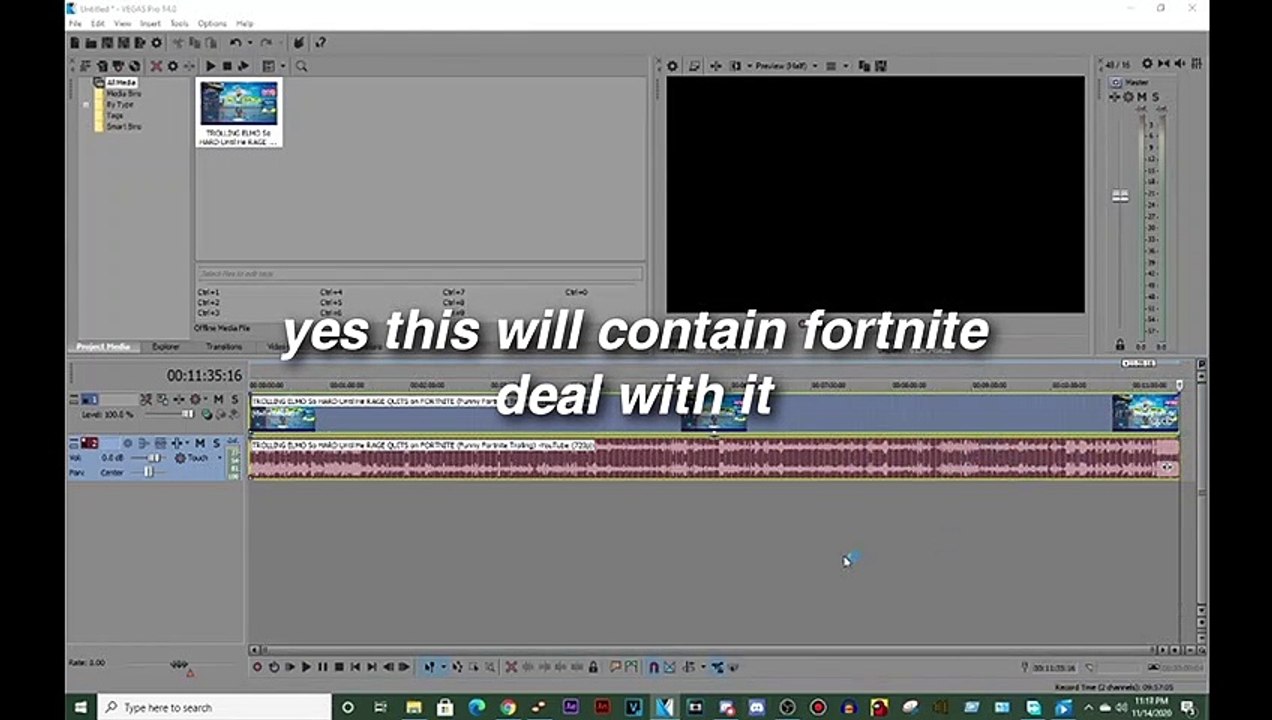Remove selected media with red X icon
The image size is (1272, 720).
pos(156,66)
